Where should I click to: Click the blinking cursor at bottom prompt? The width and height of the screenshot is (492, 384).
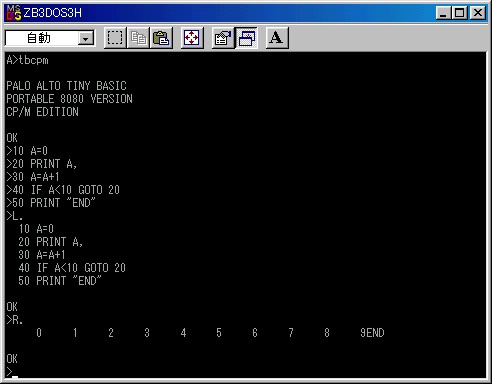tap(15, 377)
